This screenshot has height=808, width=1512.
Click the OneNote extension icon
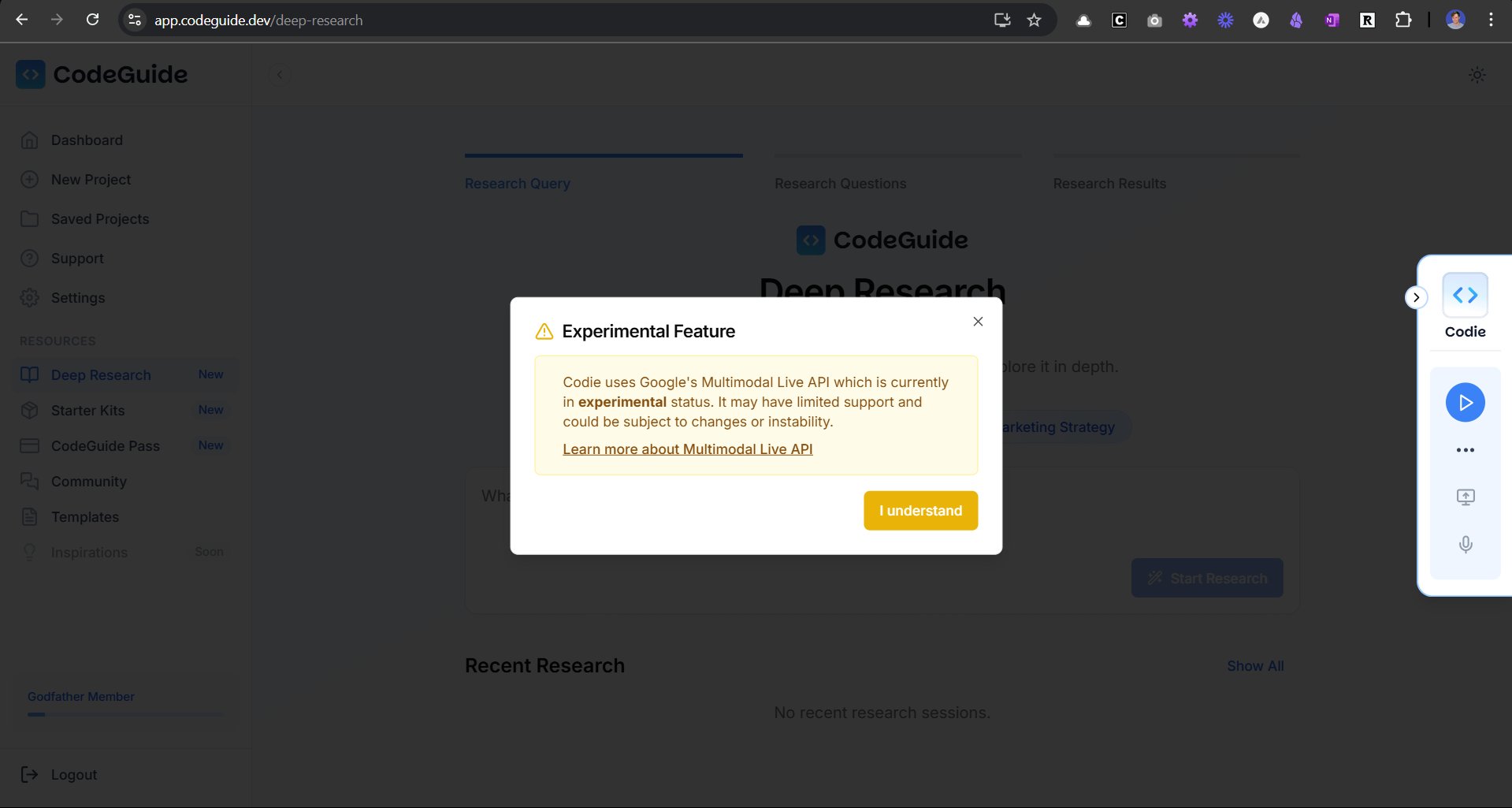[x=1332, y=20]
